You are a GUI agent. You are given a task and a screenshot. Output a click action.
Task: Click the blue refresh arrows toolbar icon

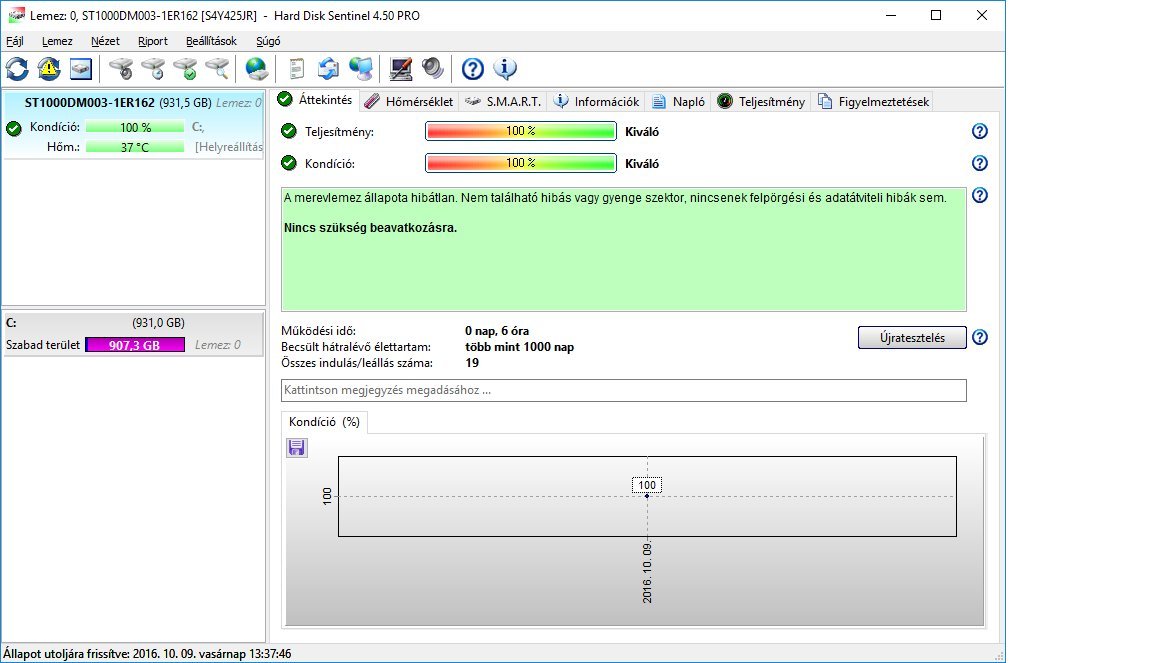(17, 69)
